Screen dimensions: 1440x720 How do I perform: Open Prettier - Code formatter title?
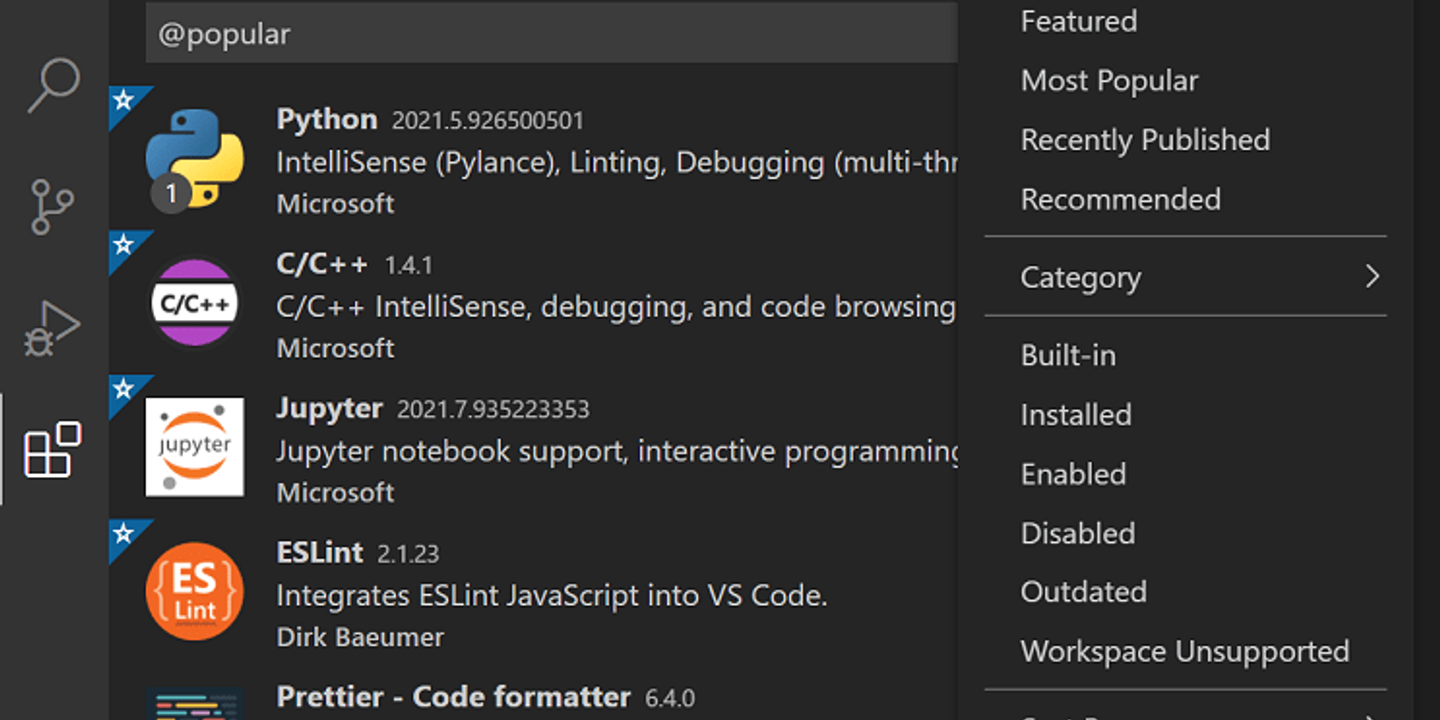click(453, 696)
